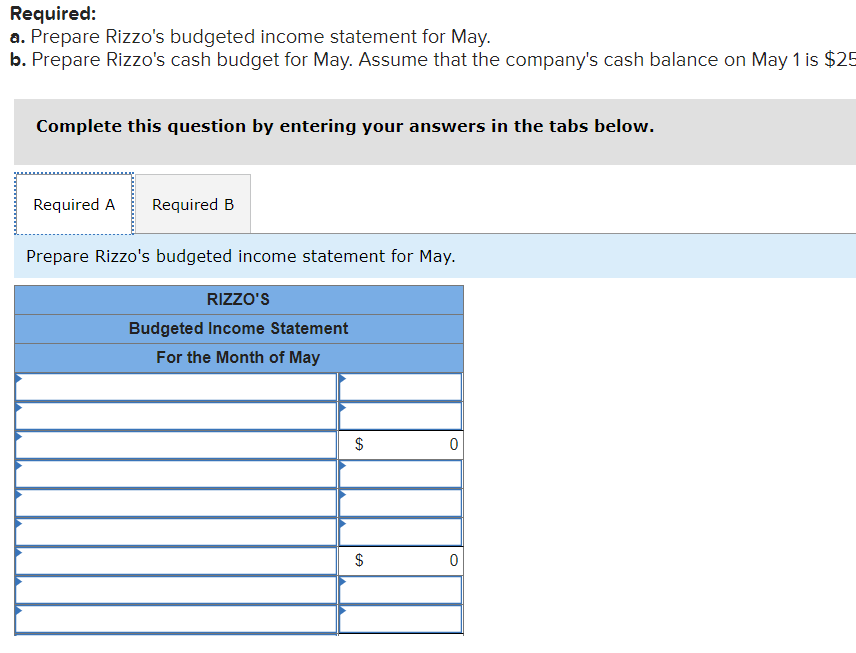Open the fifth row label dropdown triangle
Screen dimensions: 856x653
click(x=17, y=496)
